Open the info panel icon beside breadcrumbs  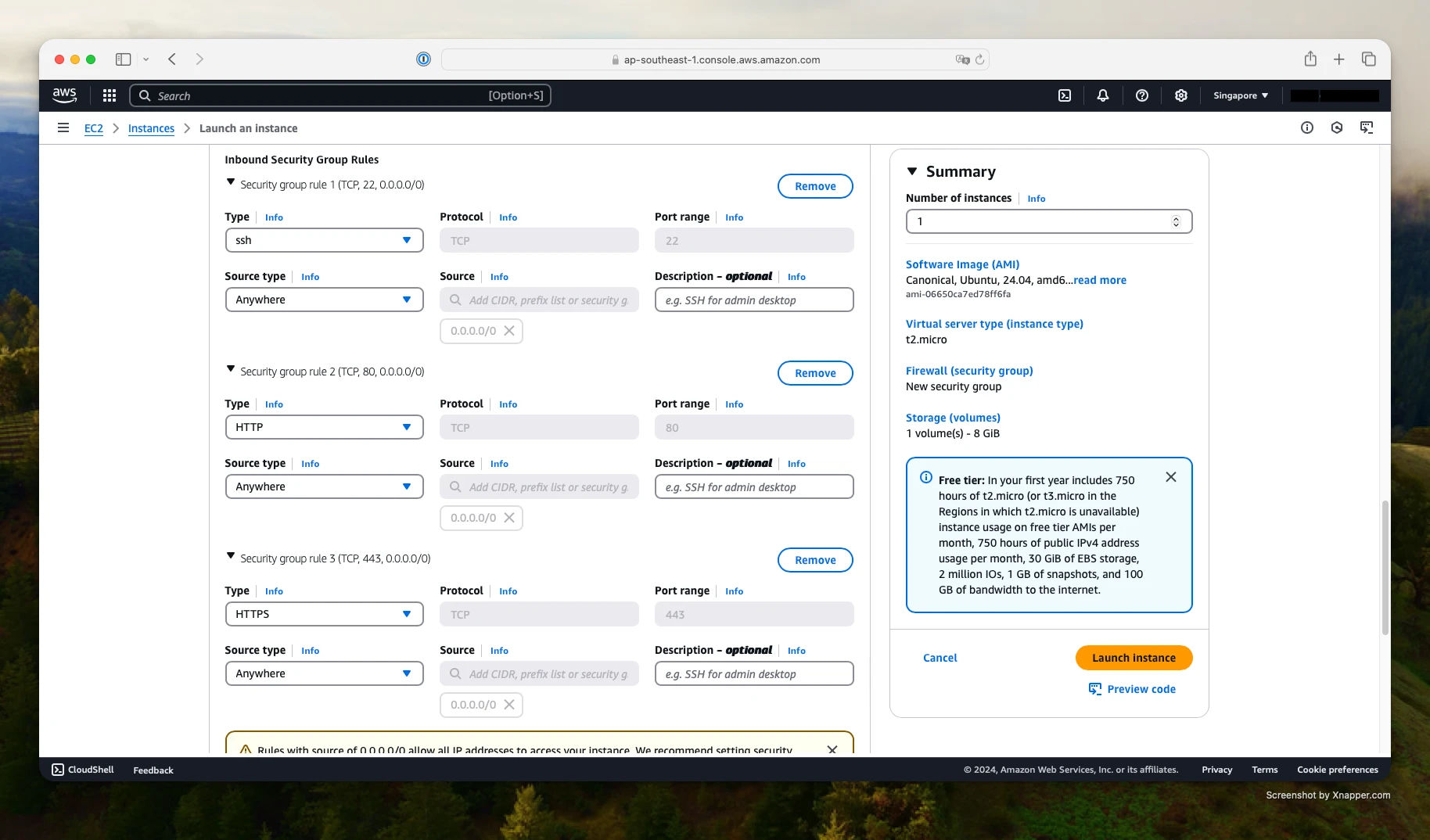[1307, 127]
